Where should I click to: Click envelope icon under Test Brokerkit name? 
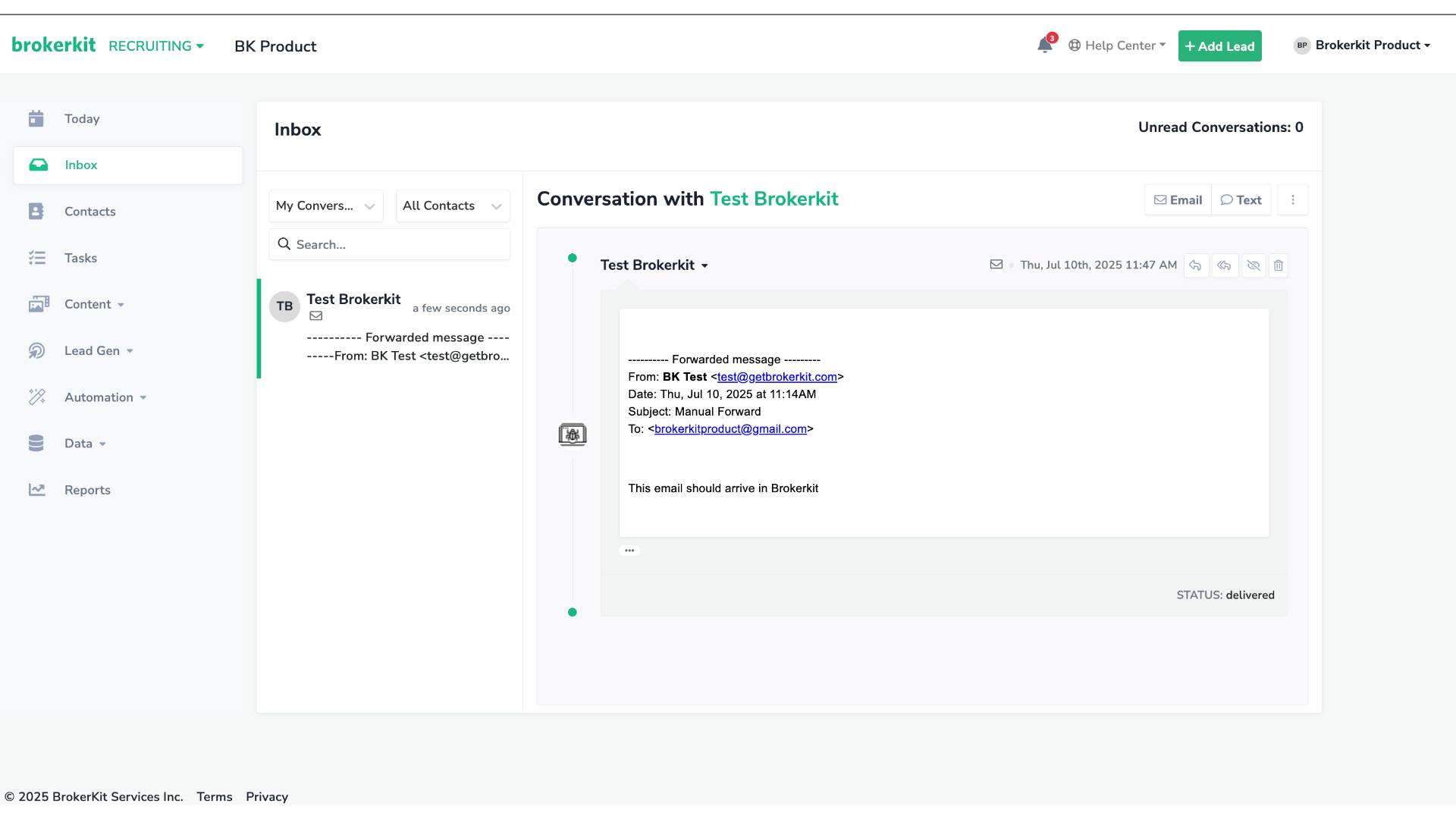click(316, 316)
